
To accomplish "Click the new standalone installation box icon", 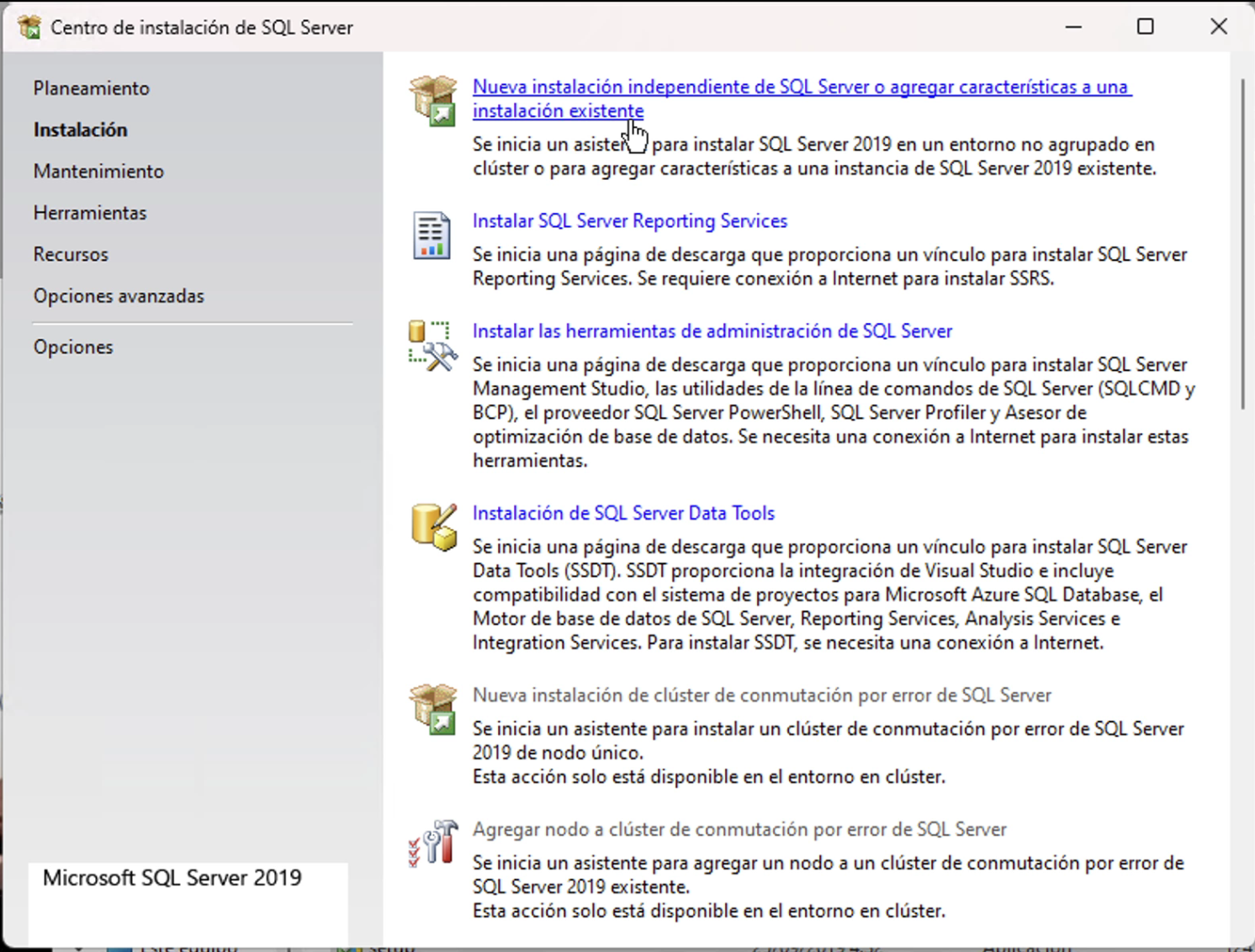I will (433, 100).
